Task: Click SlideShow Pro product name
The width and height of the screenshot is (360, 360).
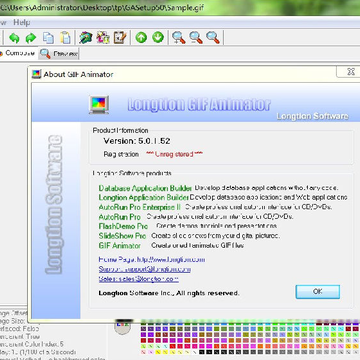Action: pos(122,236)
